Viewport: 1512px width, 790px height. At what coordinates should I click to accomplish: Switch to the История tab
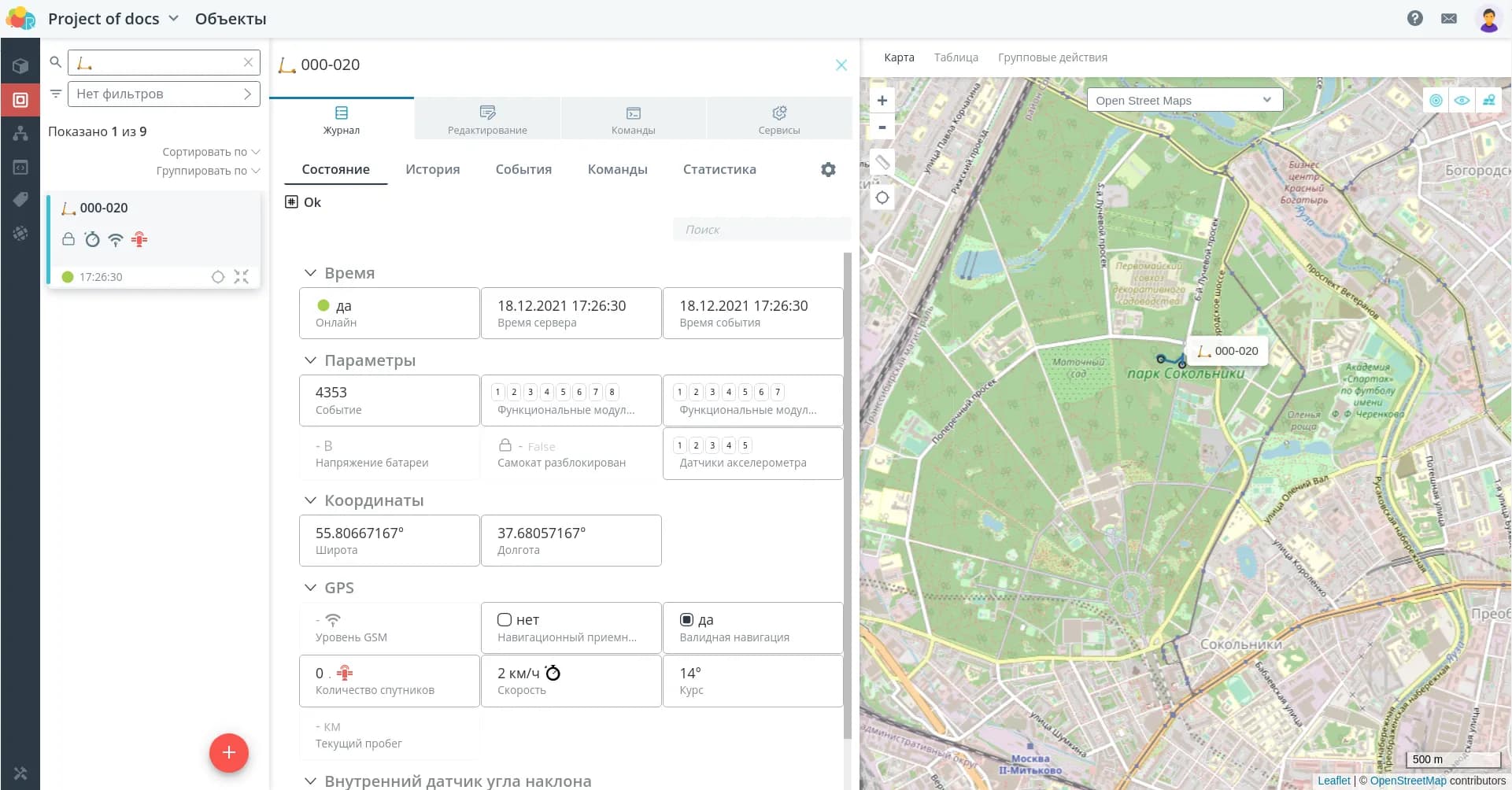pos(432,169)
